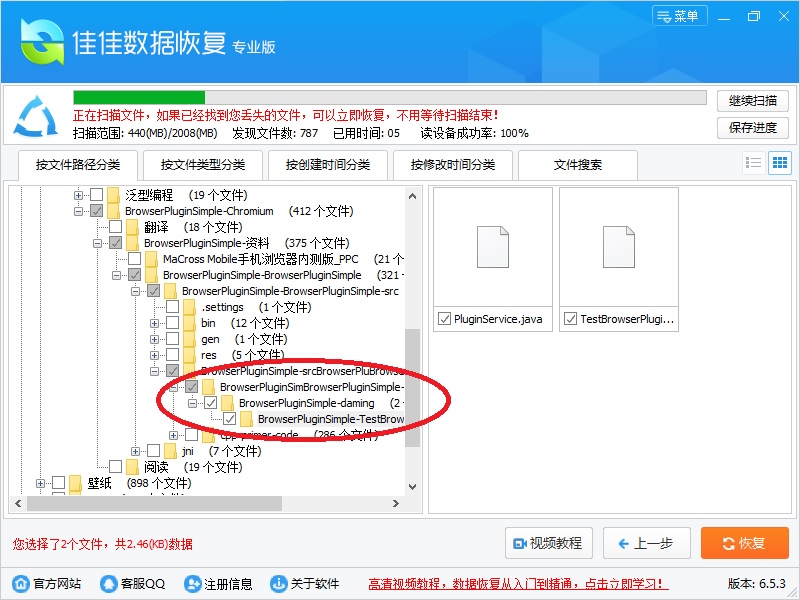Toggle the TestBrowserPlugi... file checkbox
The width and height of the screenshot is (800, 600).
[x=570, y=319]
